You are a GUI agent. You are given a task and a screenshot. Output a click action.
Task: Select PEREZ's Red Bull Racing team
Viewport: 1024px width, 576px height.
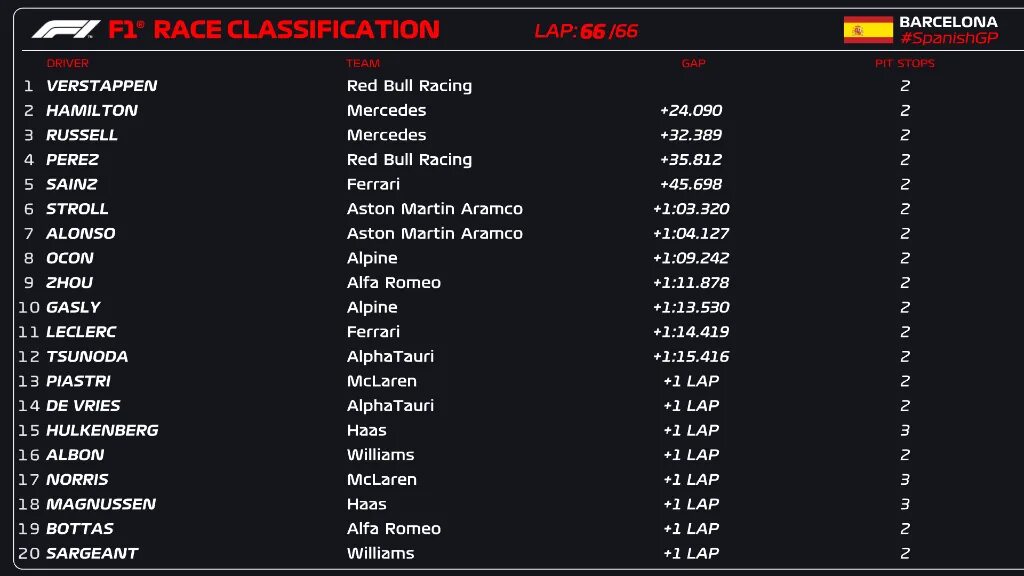pyautogui.click(x=409, y=160)
